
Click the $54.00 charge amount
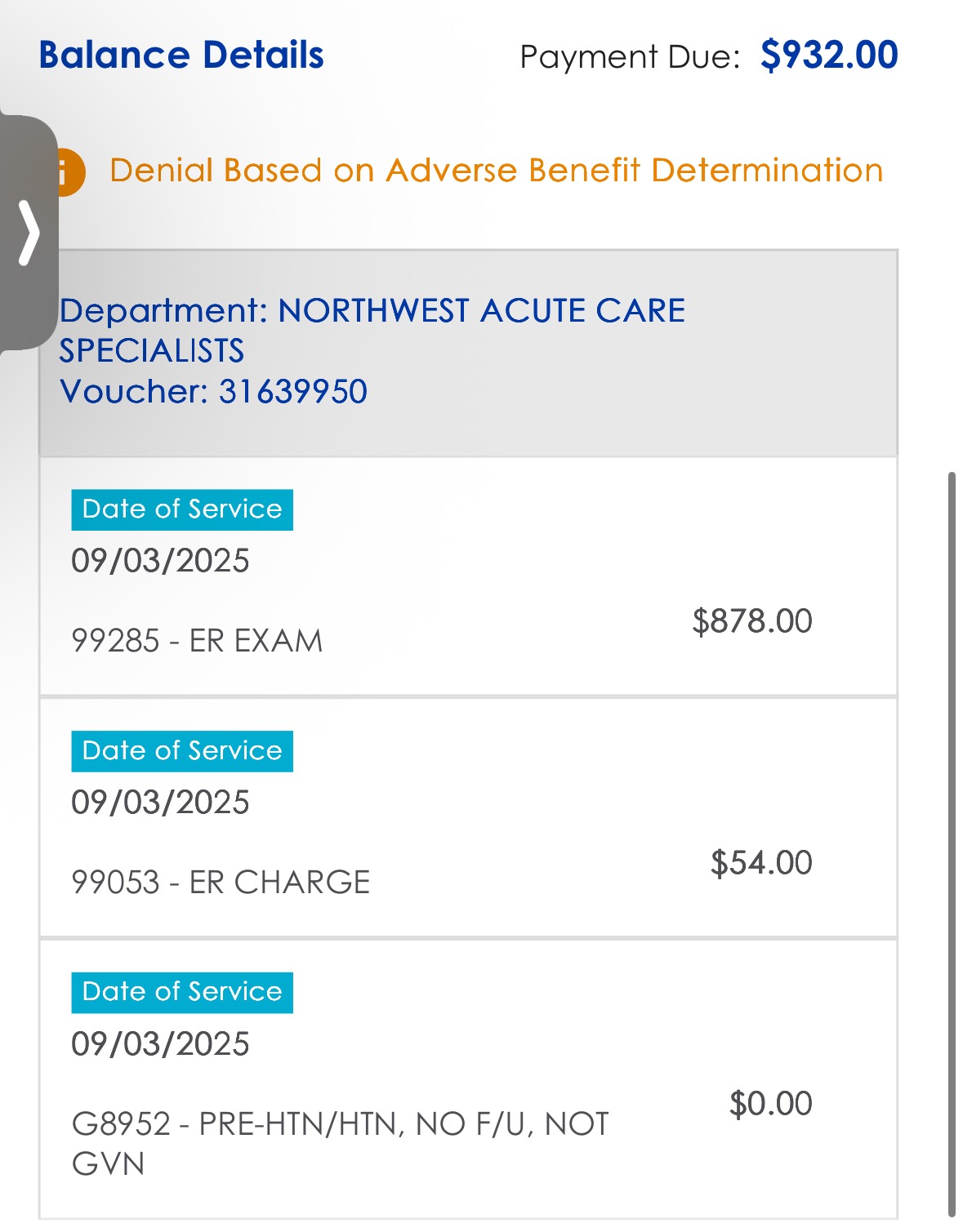(760, 863)
